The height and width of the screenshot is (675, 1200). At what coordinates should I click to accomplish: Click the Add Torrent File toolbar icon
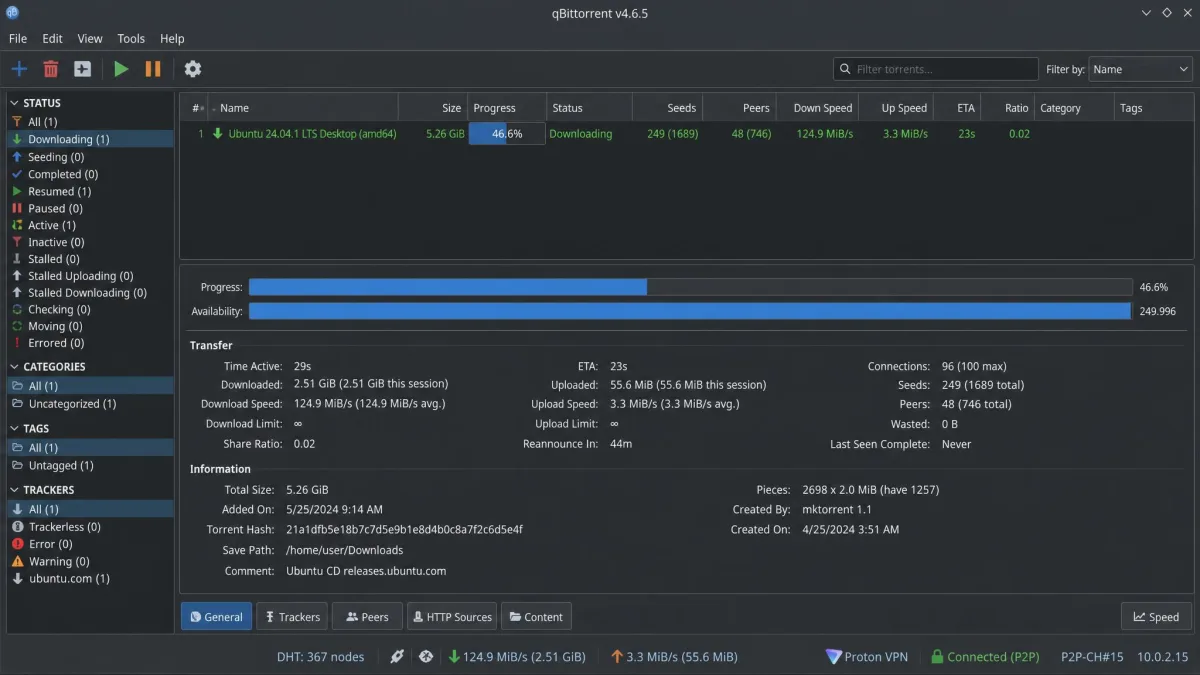pos(82,69)
